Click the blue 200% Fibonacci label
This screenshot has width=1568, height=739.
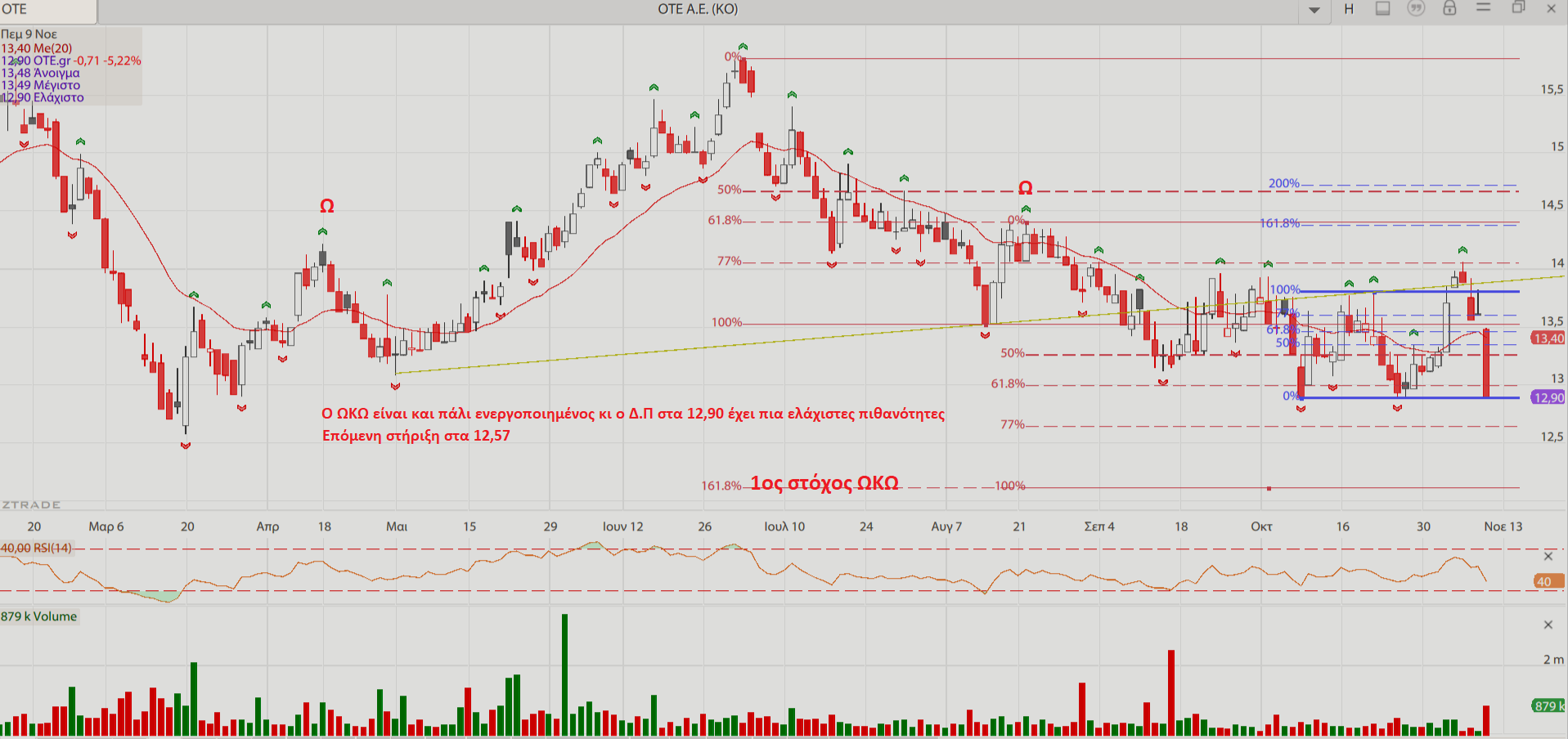click(1283, 183)
